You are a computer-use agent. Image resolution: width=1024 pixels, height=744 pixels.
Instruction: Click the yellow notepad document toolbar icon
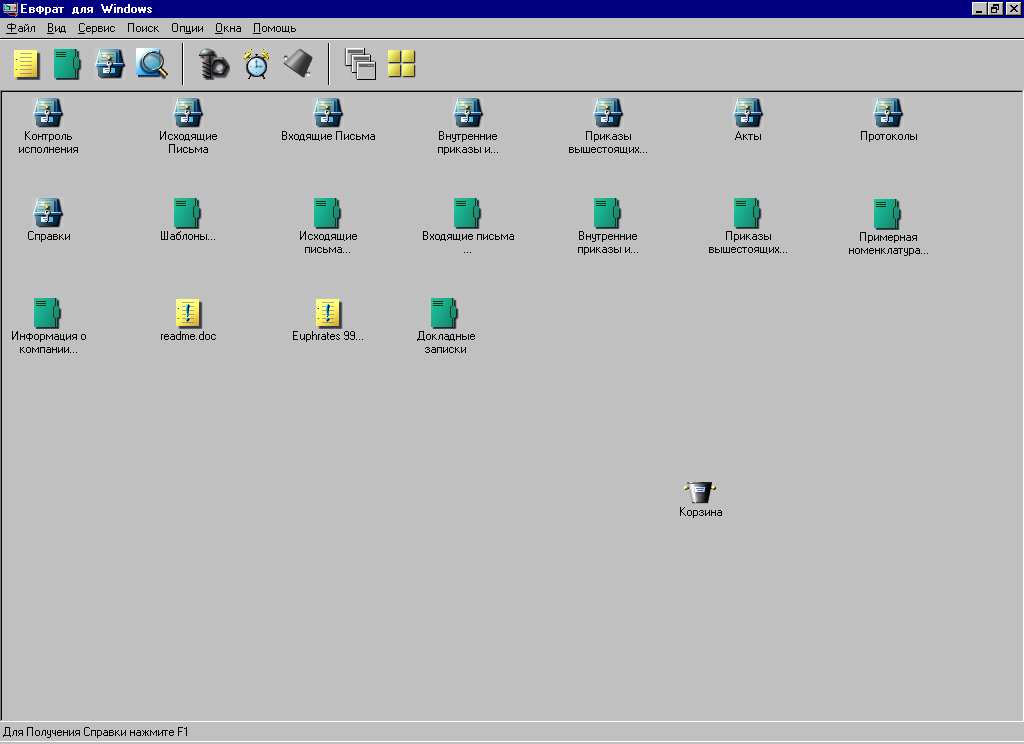[26, 64]
